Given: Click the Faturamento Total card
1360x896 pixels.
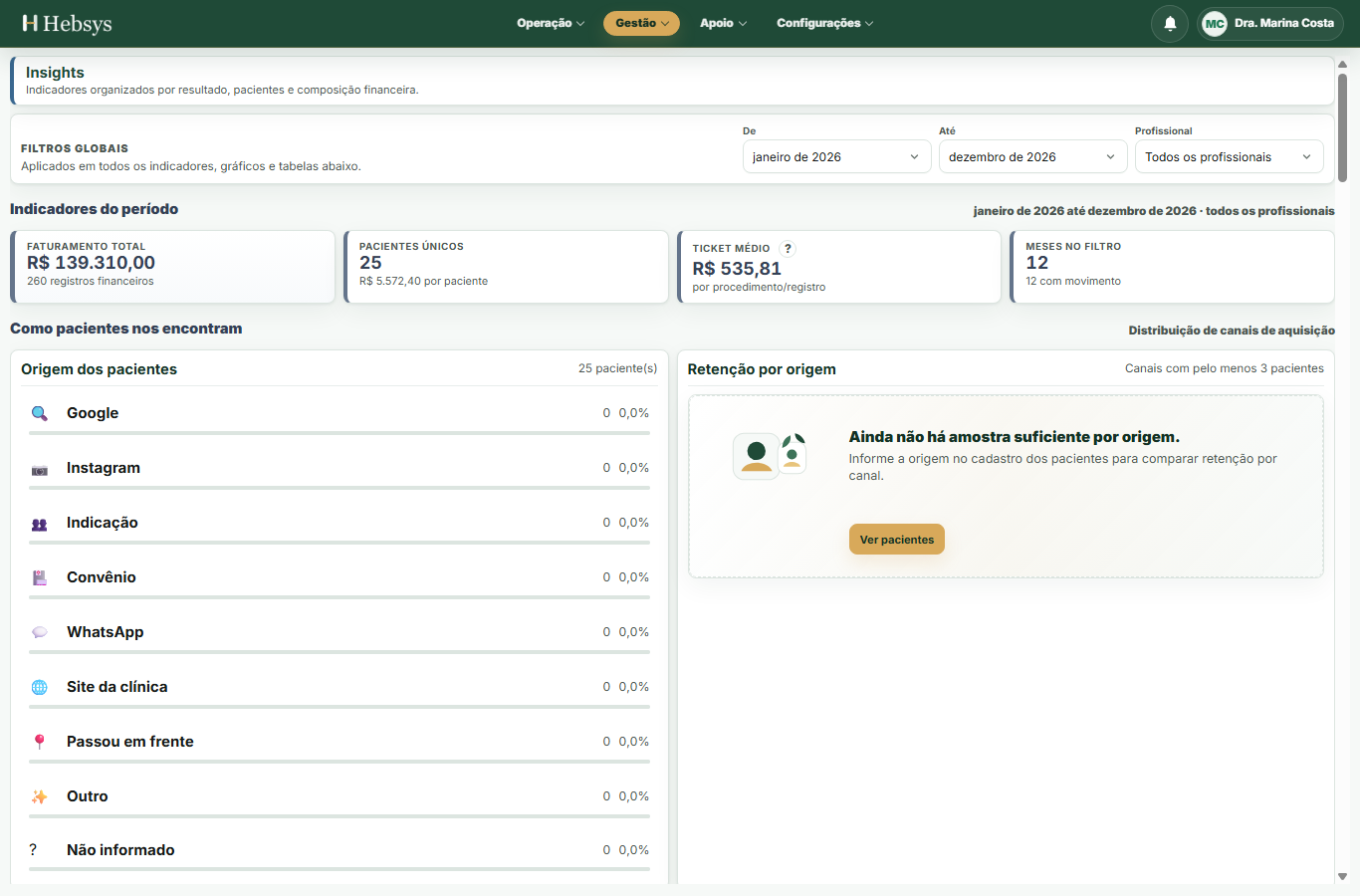Looking at the screenshot, I should (x=172, y=267).
